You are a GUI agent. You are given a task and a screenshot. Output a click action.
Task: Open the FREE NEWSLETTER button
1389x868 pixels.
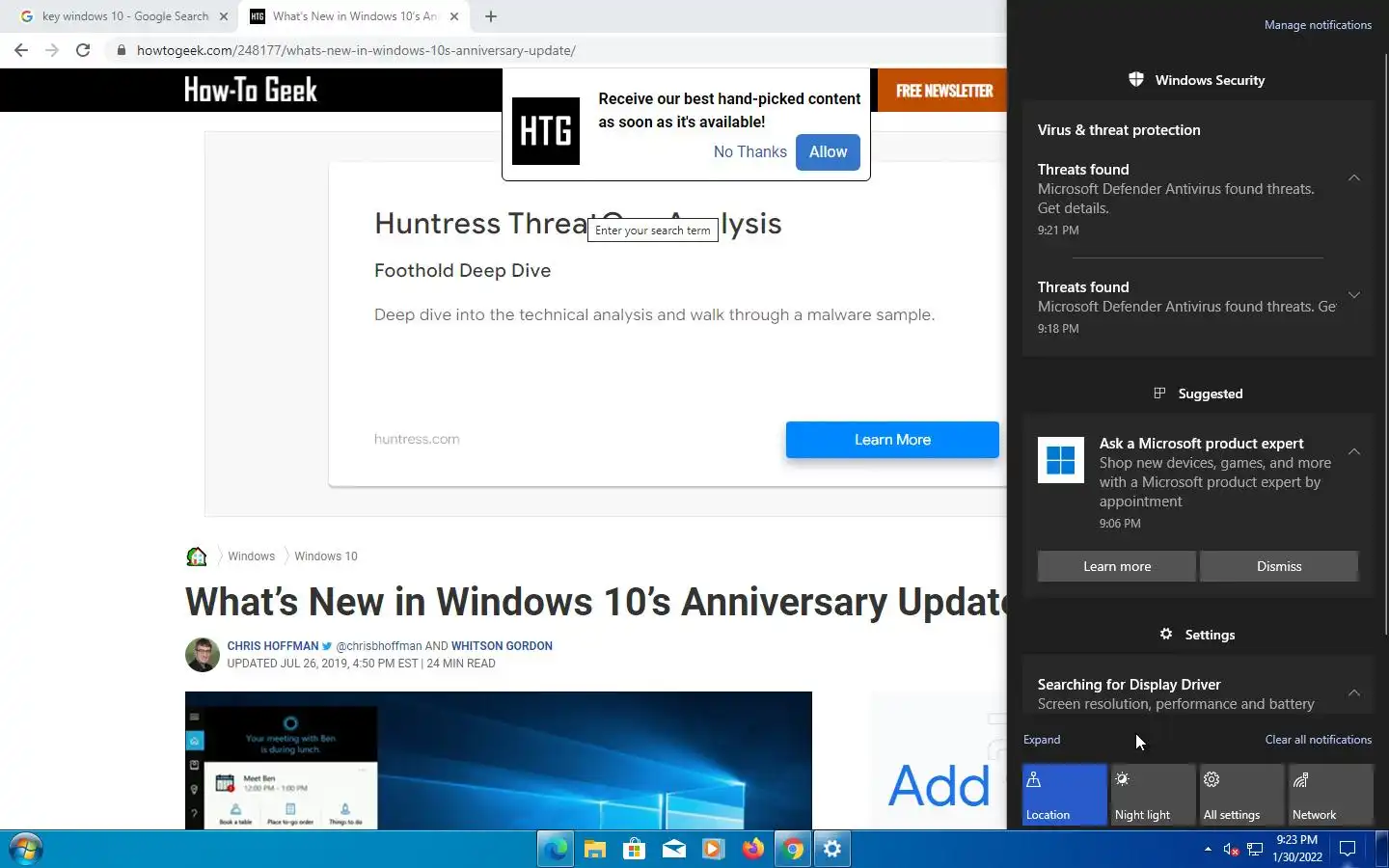coord(942,91)
